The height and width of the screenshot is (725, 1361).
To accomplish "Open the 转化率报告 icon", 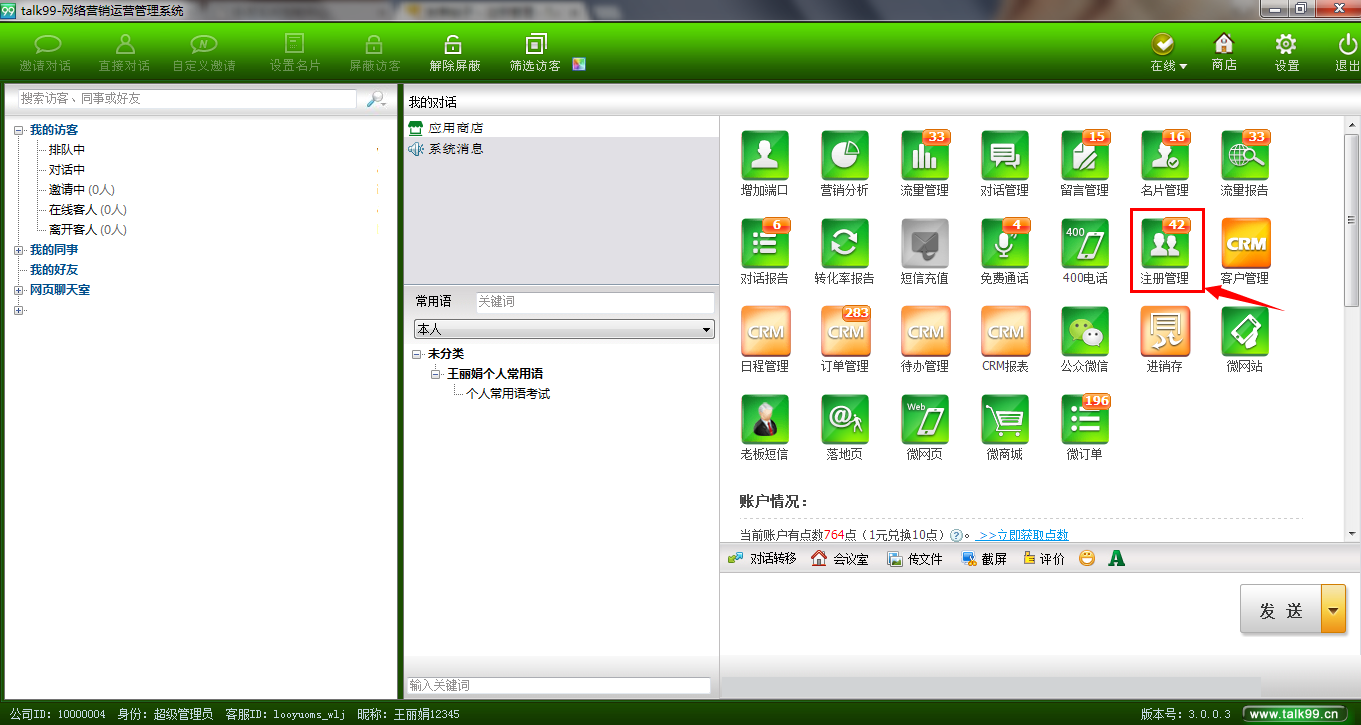I will [845, 244].
